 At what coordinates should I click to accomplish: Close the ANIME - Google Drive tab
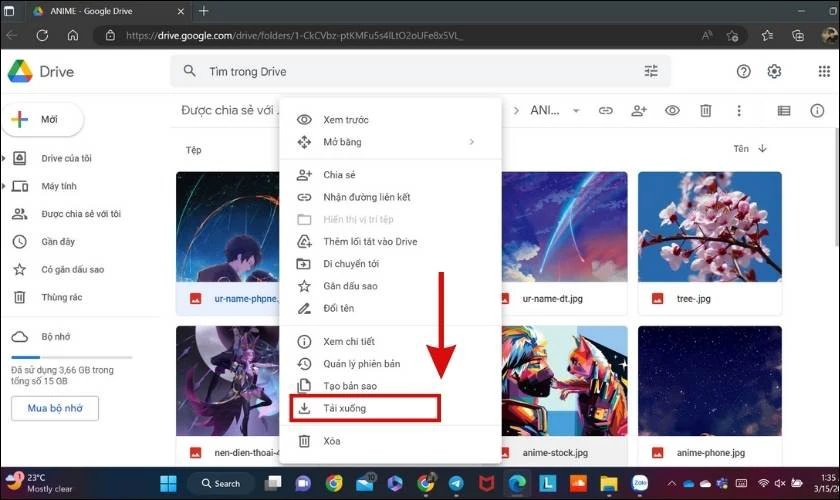pos(181,11)
